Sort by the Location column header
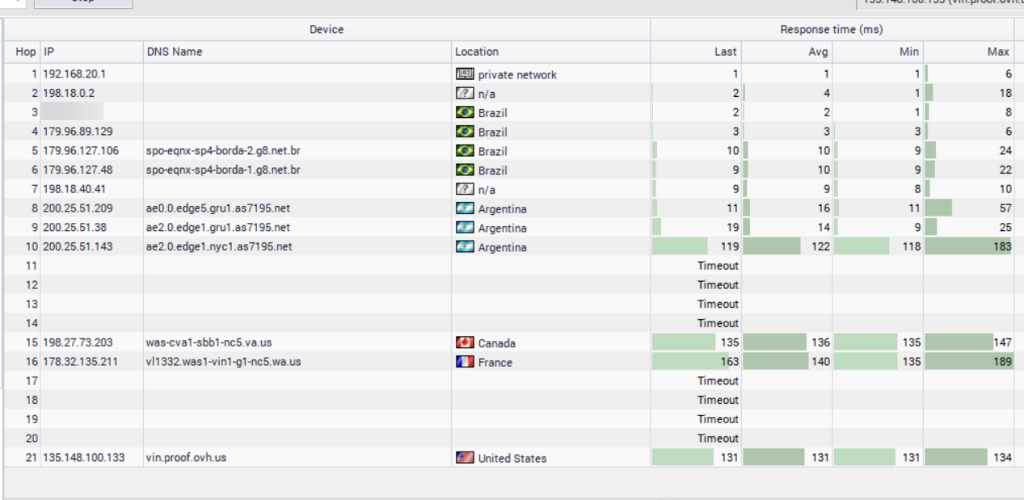 (x=551, y=52)
